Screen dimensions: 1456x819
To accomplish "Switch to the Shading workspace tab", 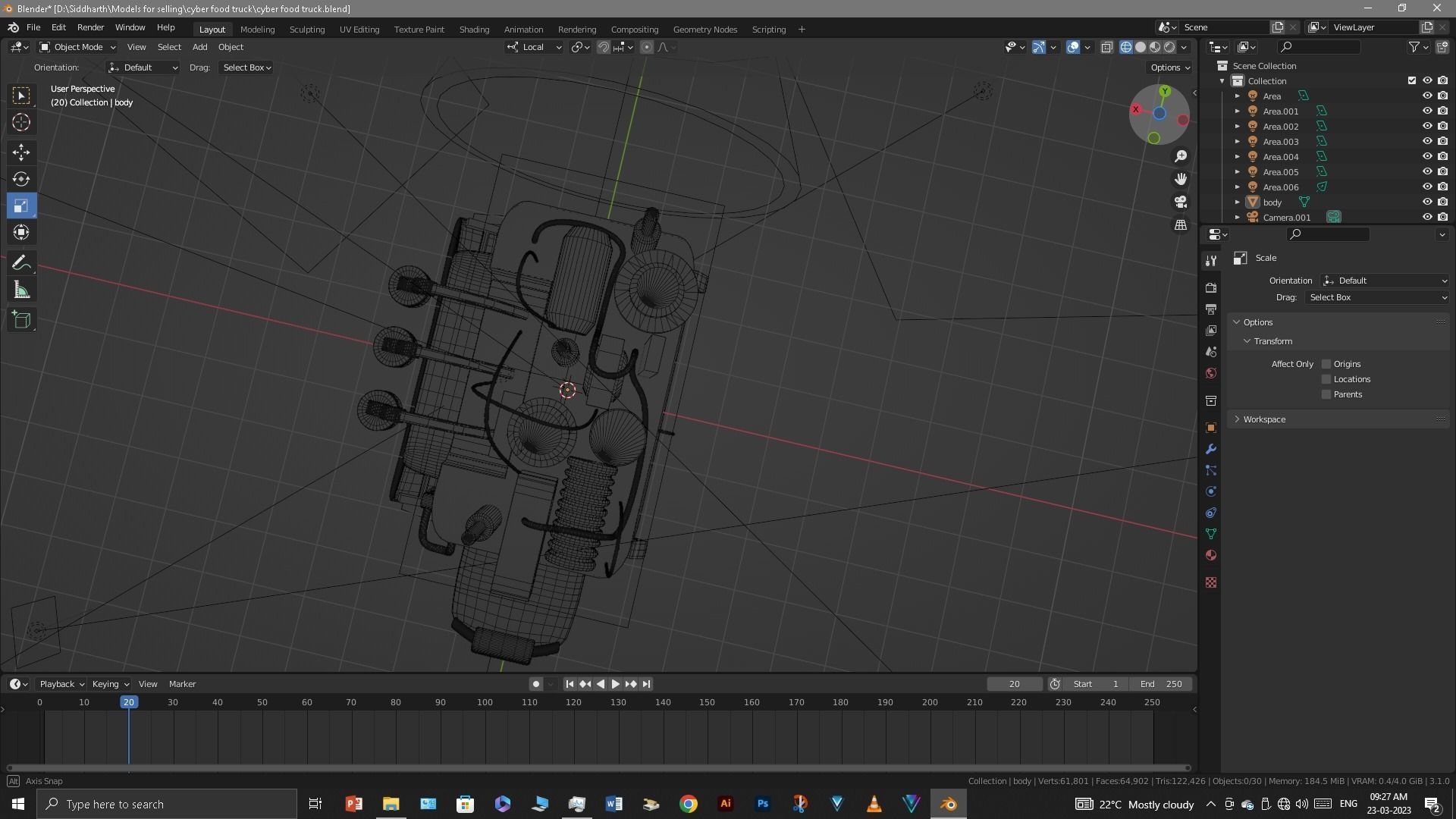I will pos(474,30).
